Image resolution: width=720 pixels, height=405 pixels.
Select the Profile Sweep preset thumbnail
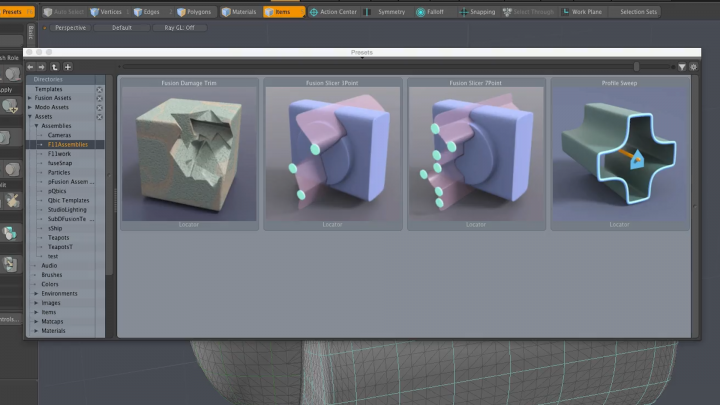point(620,153)
